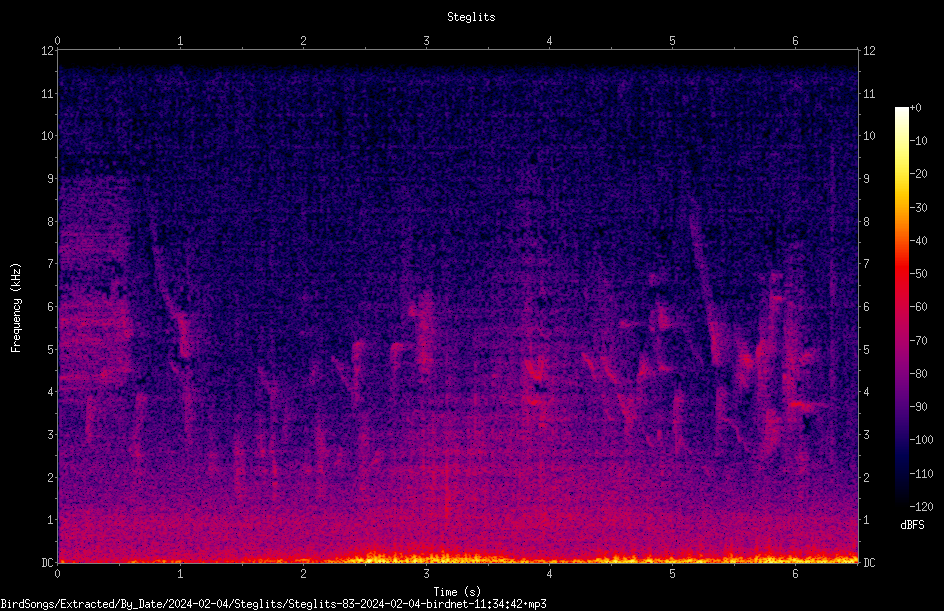Click the 2 second tick on top axis

pyautogui.click(x=303, y=41)
